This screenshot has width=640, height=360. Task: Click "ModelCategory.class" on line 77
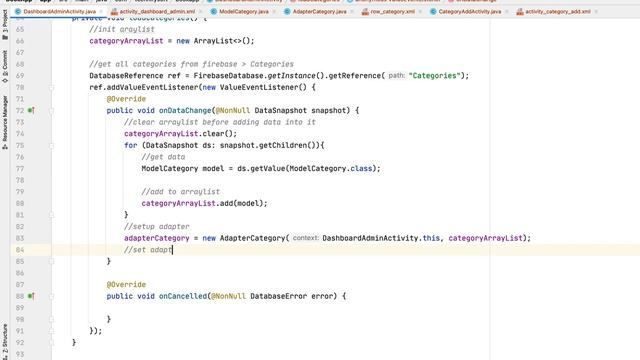(x=331, y=169)
